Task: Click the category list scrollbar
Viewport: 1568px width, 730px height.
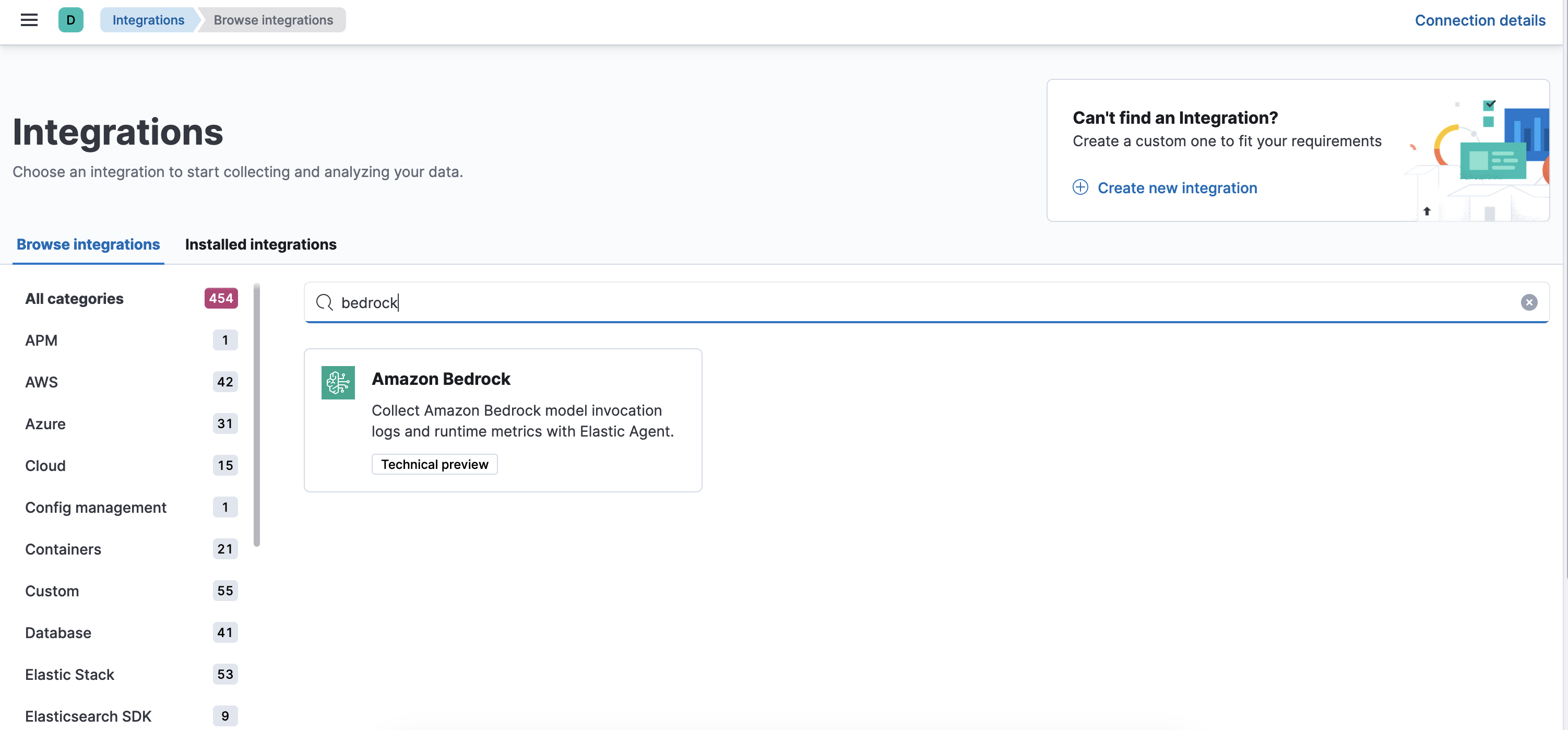Action: pos(257,414)
